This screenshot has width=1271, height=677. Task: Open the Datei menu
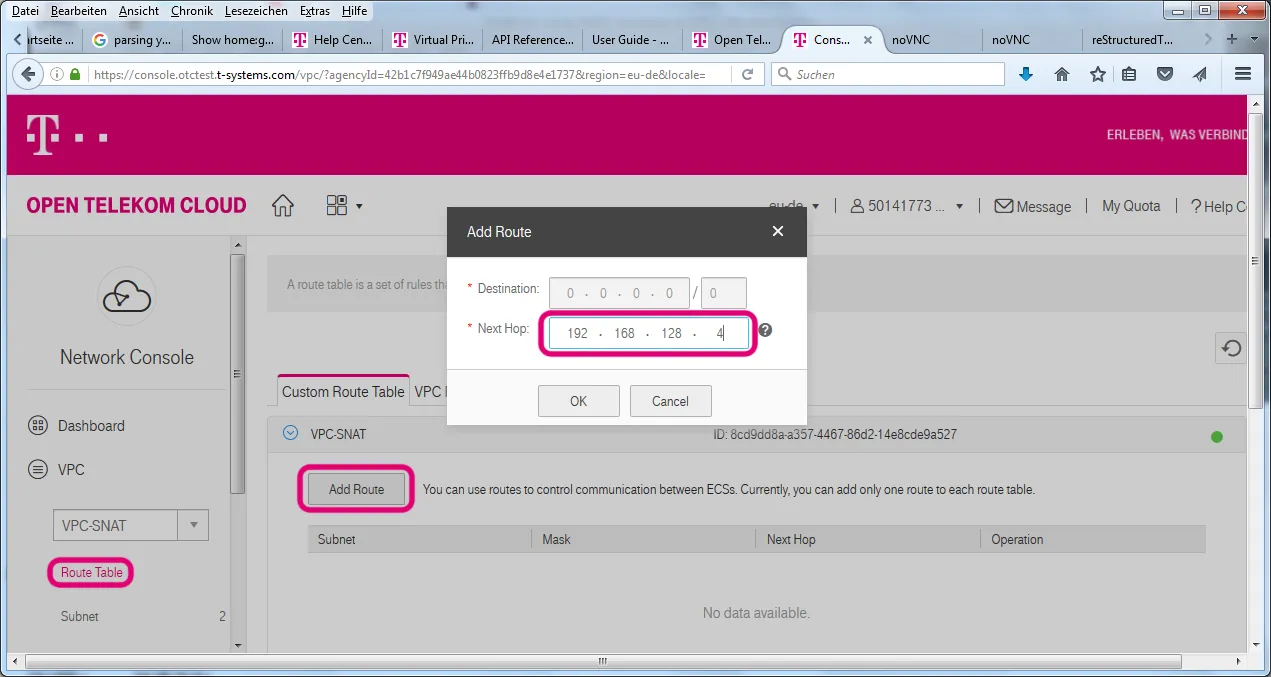(x=25, y=11)
